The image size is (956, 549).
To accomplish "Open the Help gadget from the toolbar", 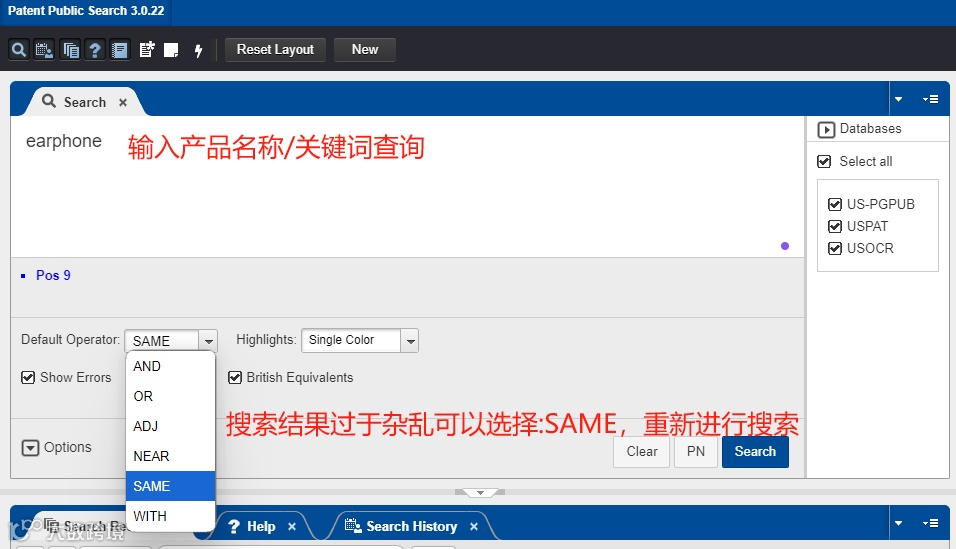I will click(95, 49).
